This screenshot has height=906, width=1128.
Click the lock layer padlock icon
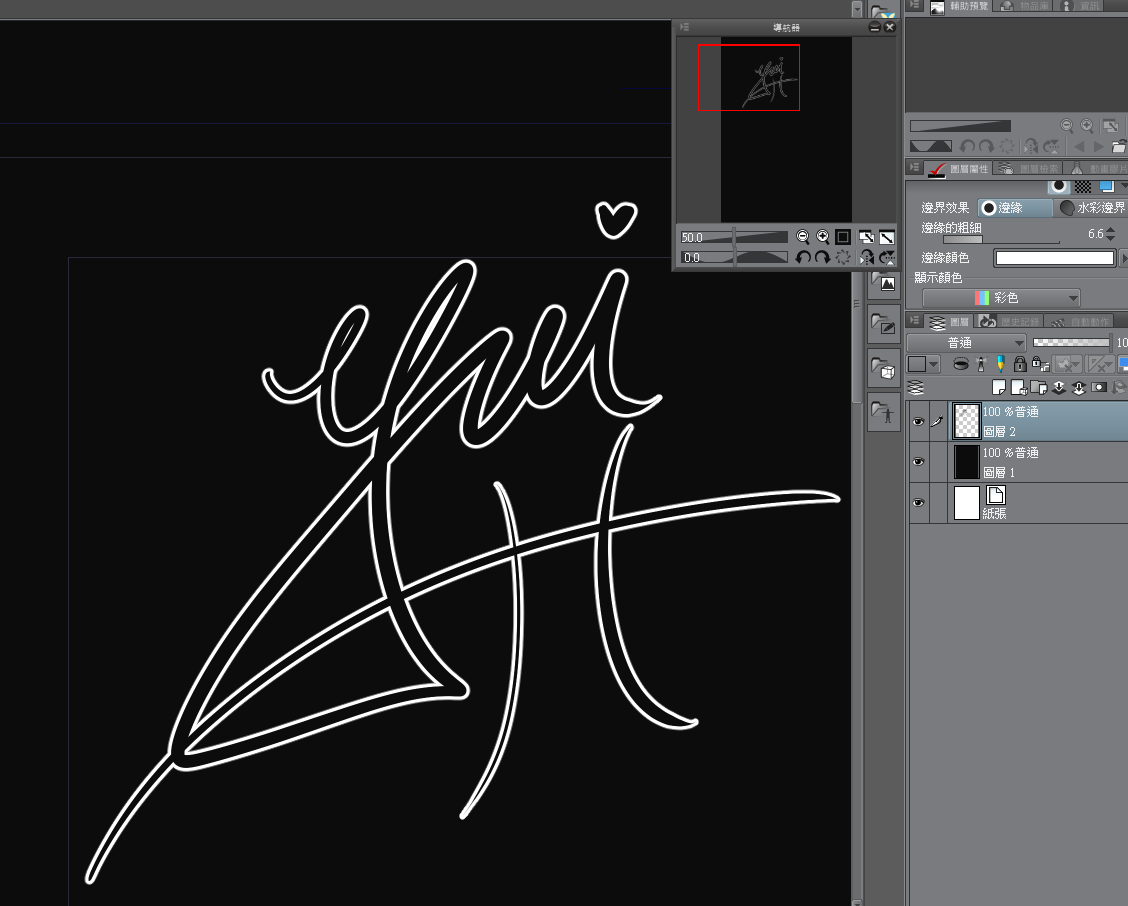click(x=1019, y=364)
